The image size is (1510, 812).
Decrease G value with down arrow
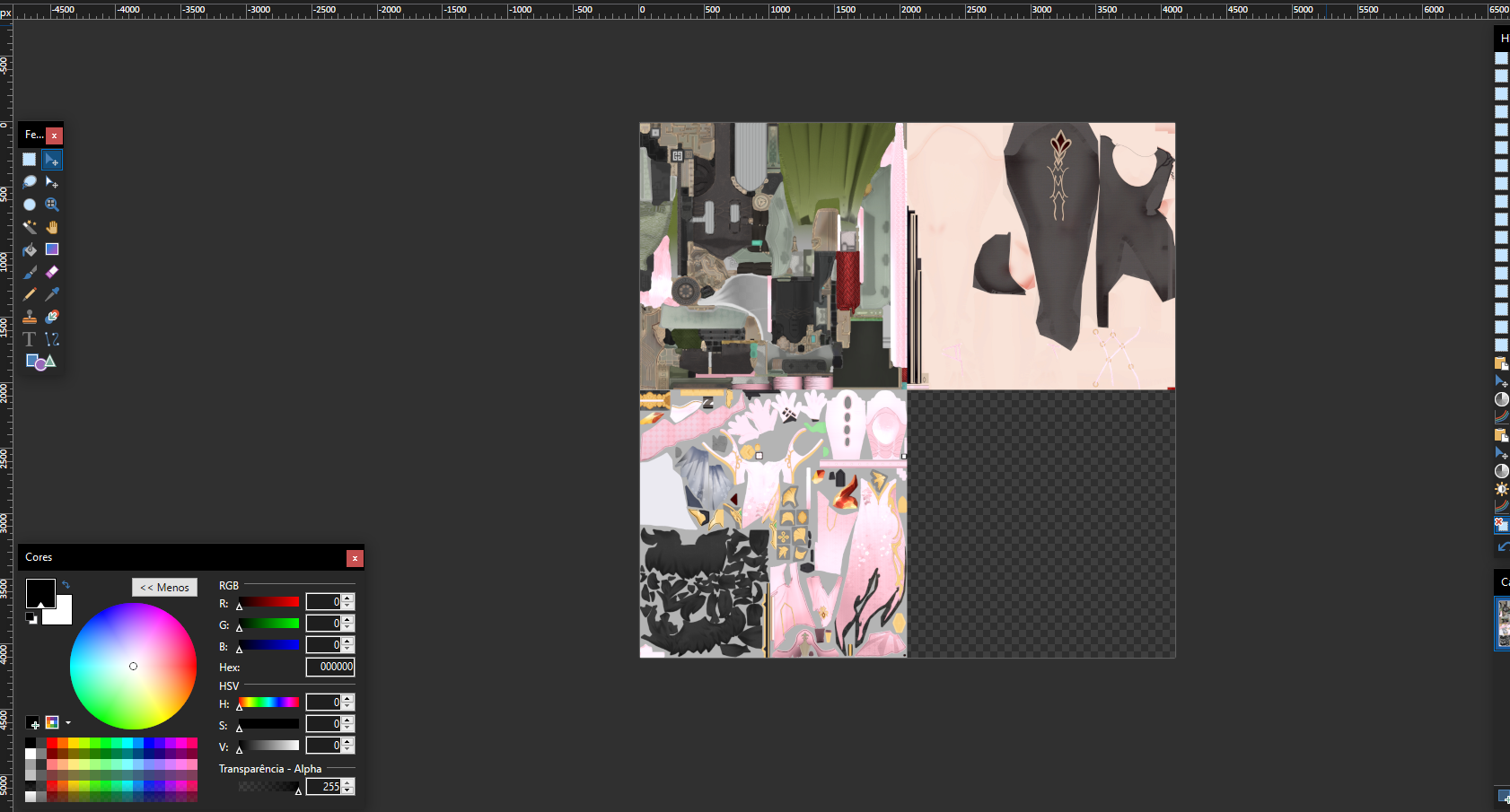pos(348,628)
